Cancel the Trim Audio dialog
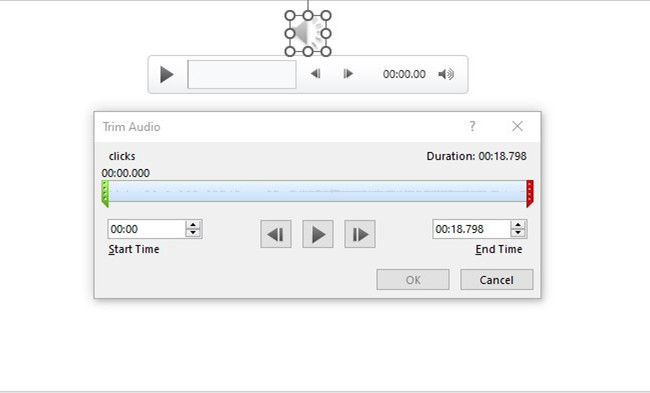 pyautogui.click(x=497, y=280)
